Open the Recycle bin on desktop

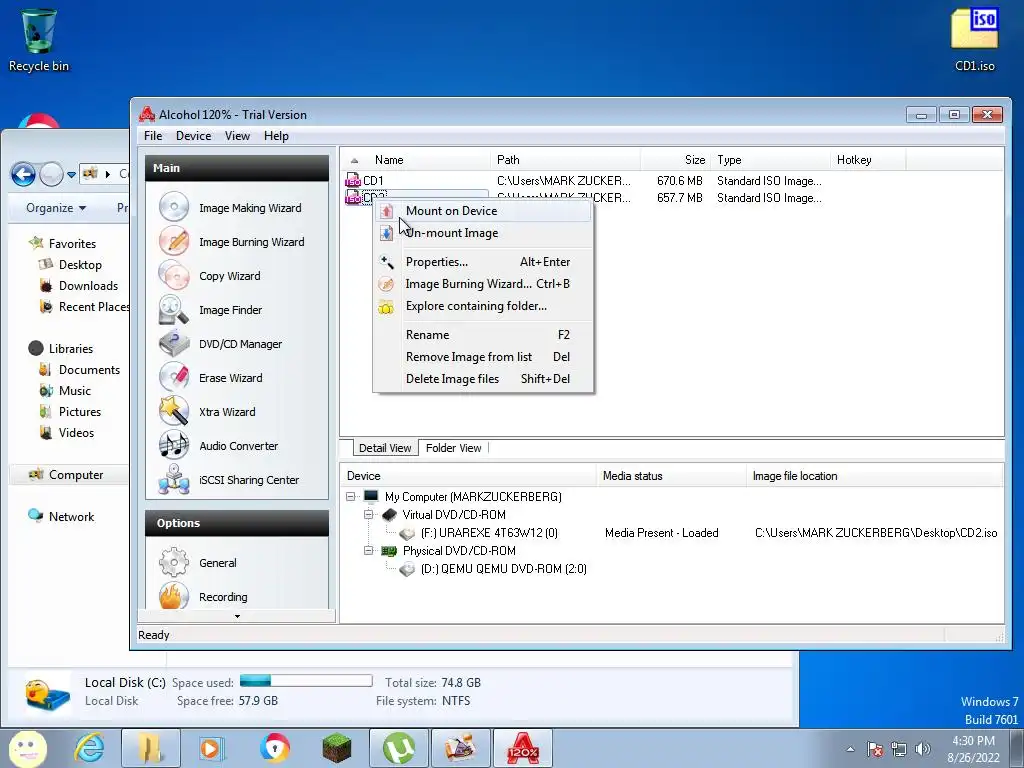[x=39, y=39]
